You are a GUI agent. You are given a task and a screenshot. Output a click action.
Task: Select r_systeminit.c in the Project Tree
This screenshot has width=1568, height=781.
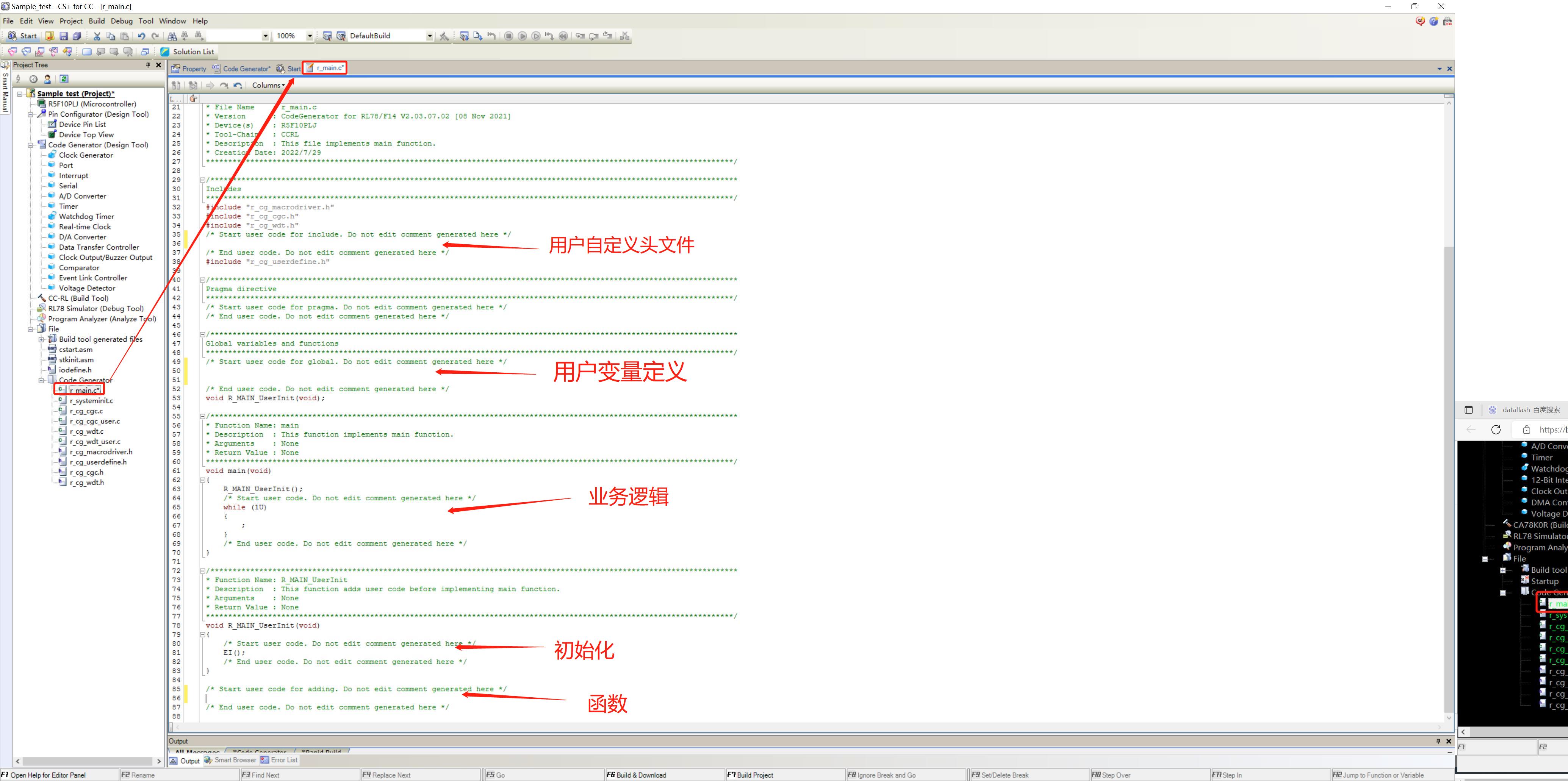[91, 401]
